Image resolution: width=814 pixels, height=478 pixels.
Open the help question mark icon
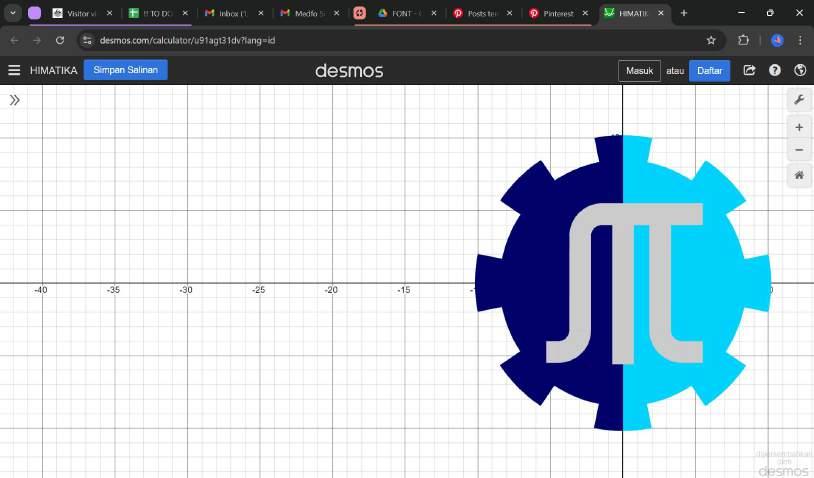point(775,70)
